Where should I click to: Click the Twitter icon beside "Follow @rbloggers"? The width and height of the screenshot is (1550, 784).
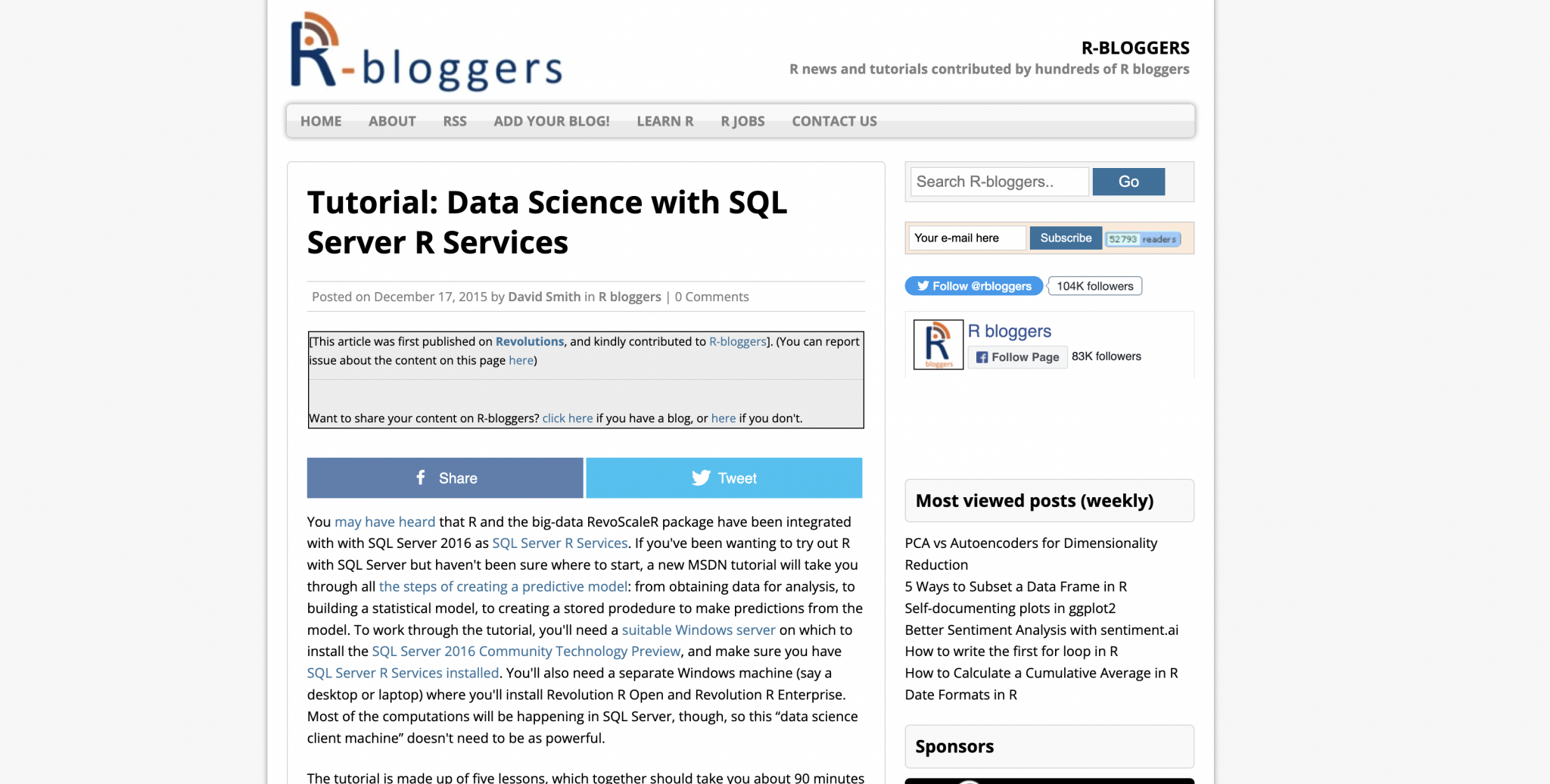tap(924, 285)
